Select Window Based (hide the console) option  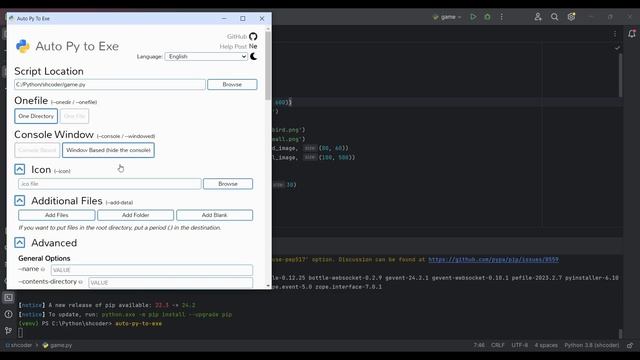point(108,150)
